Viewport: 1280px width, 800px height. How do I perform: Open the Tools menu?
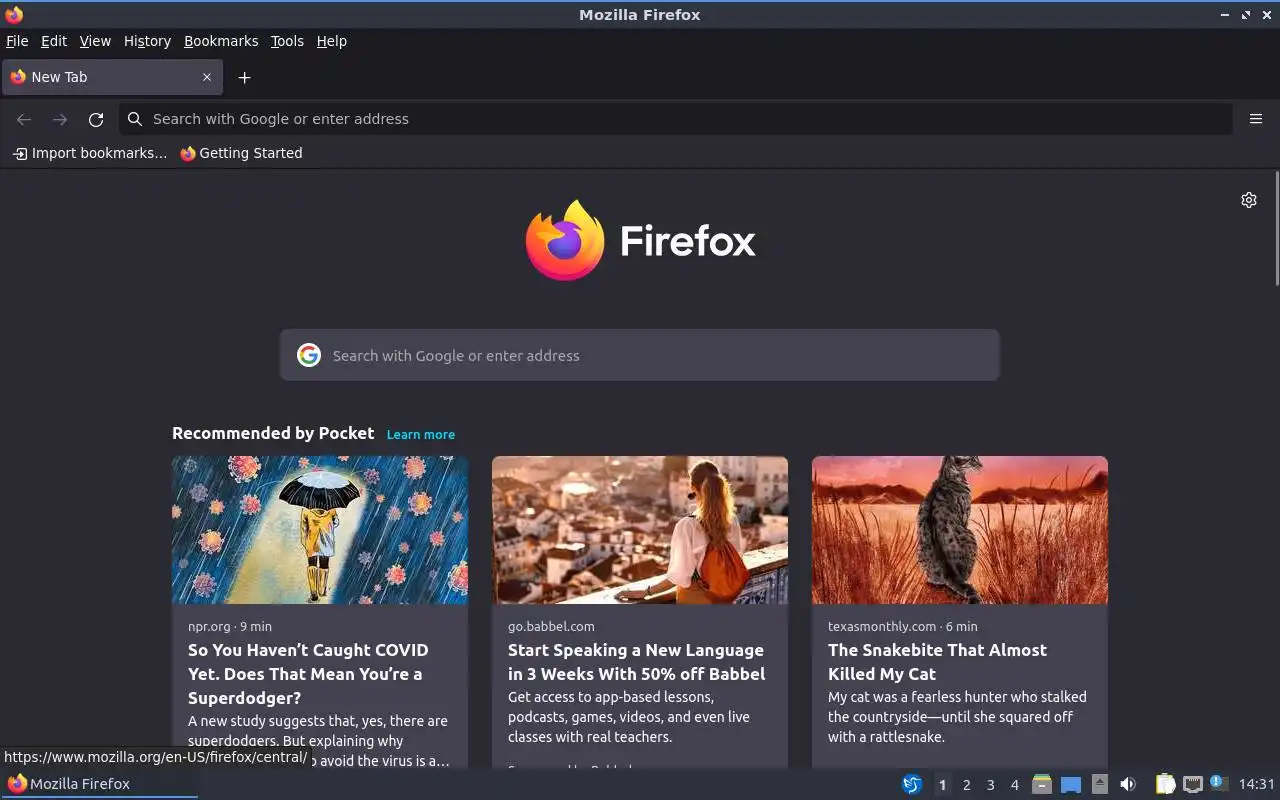tap(287, 41)
